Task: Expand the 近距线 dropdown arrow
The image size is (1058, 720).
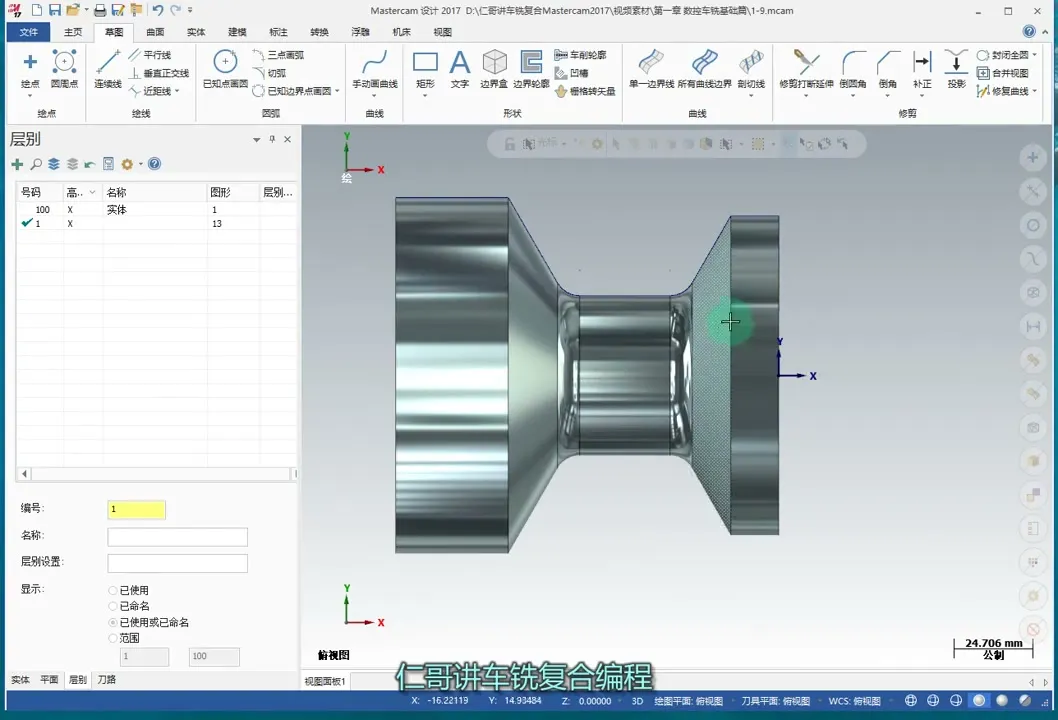Action: click(x=177, y=91)
